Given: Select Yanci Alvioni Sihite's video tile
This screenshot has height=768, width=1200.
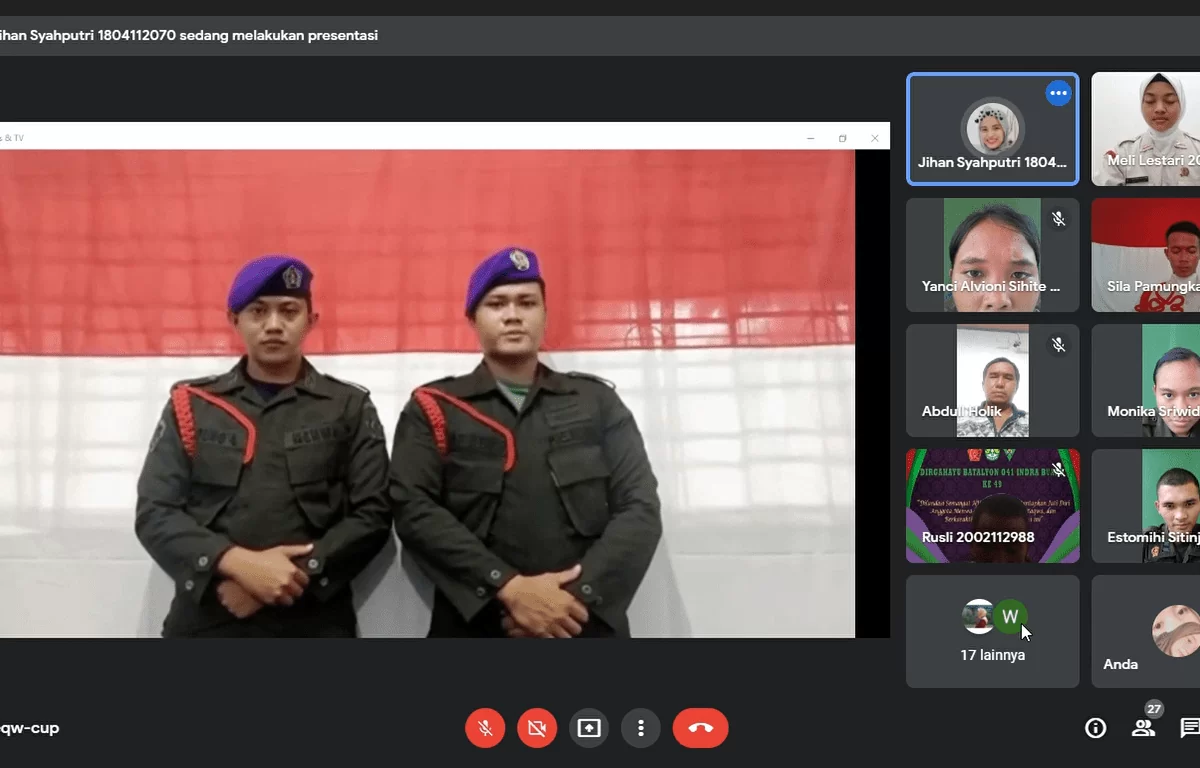Looking at the screenshot, I should [x=993, y=255].
